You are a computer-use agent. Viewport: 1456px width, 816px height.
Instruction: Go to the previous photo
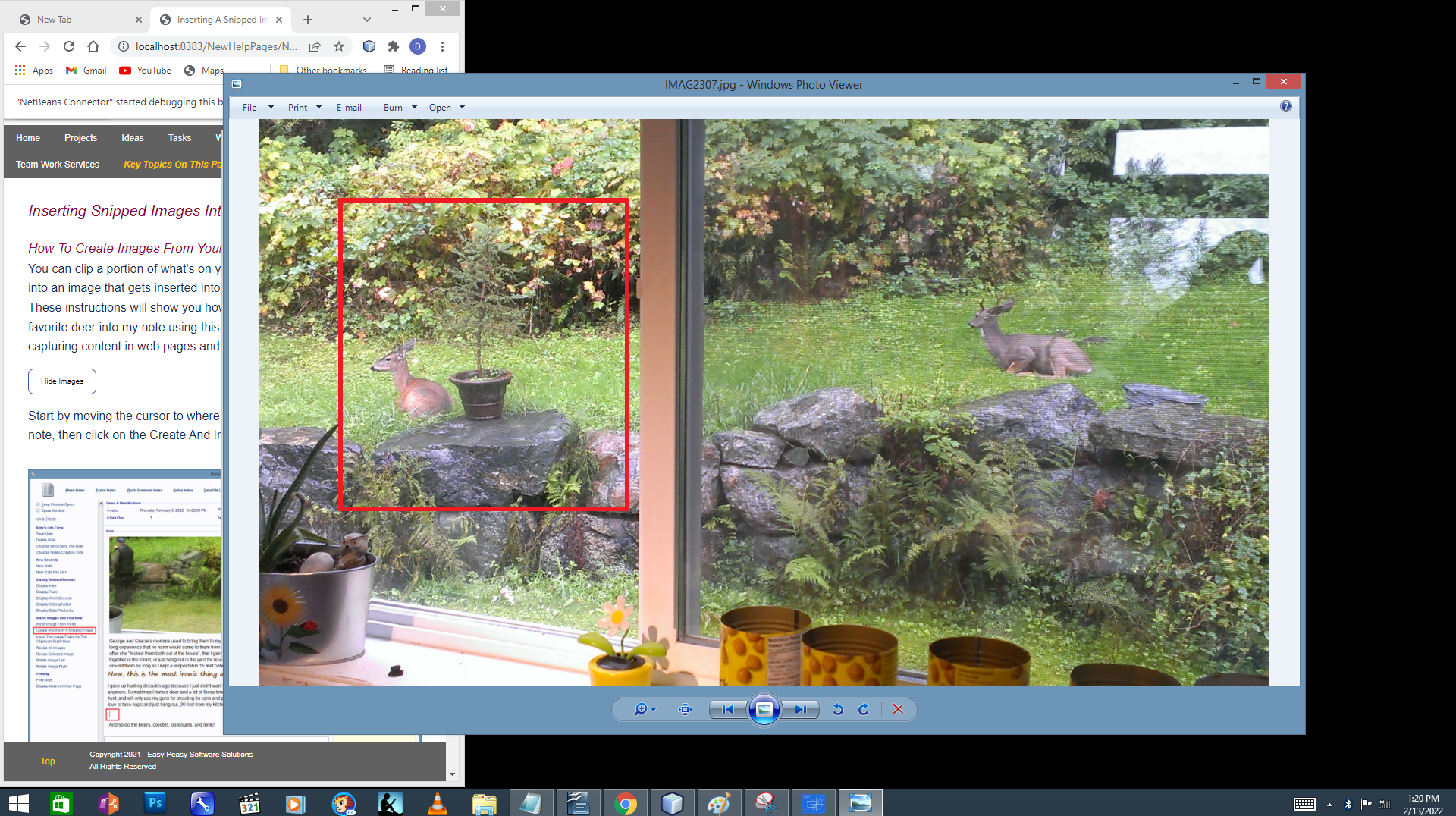pos(727,709)
